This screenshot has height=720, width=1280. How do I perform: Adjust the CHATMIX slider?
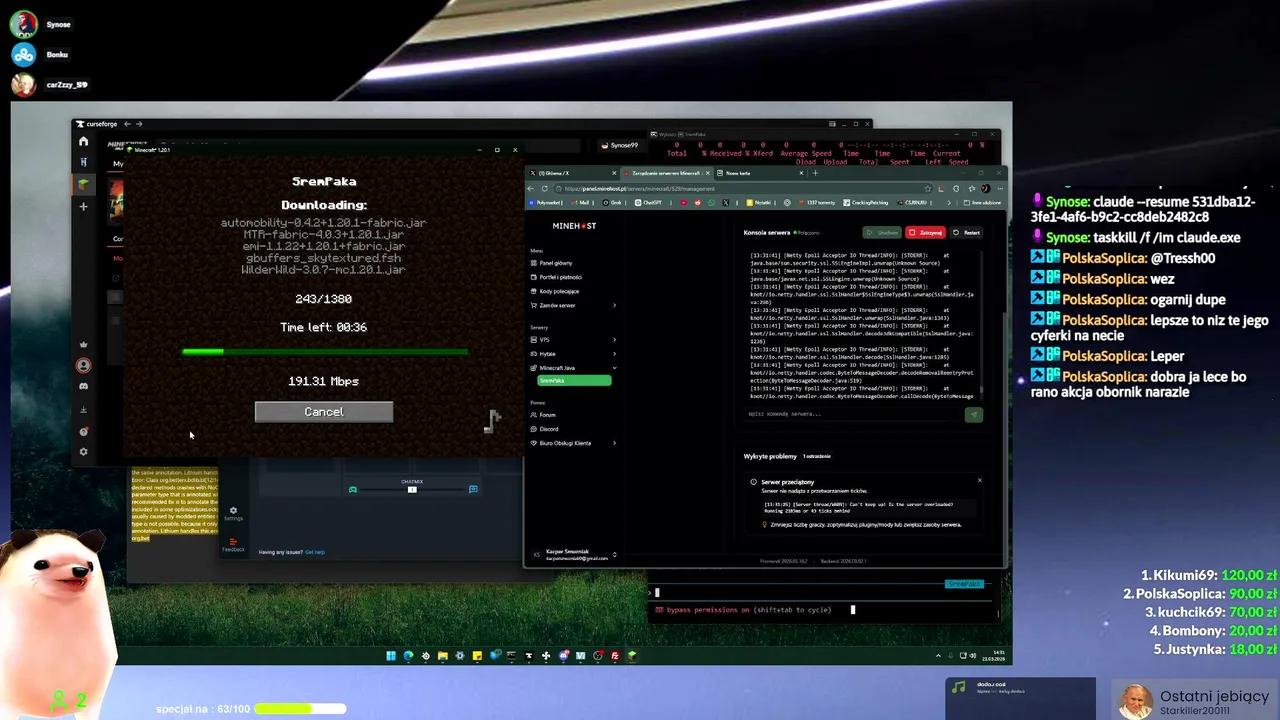coord(412,490)
